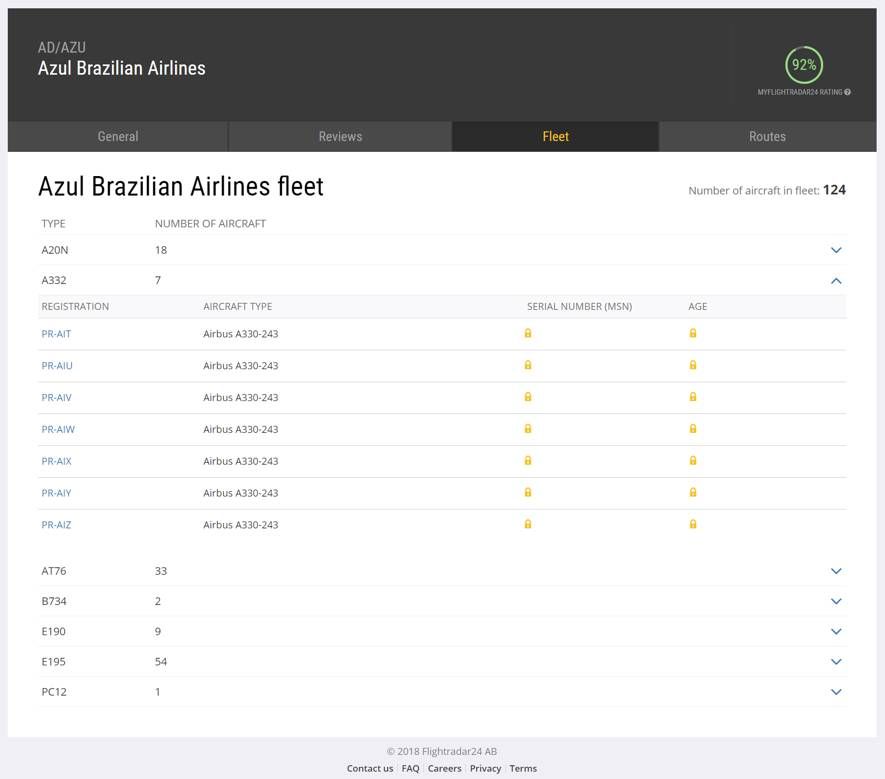
Task: Click the 92% rating circle
Action: [804, 65]
